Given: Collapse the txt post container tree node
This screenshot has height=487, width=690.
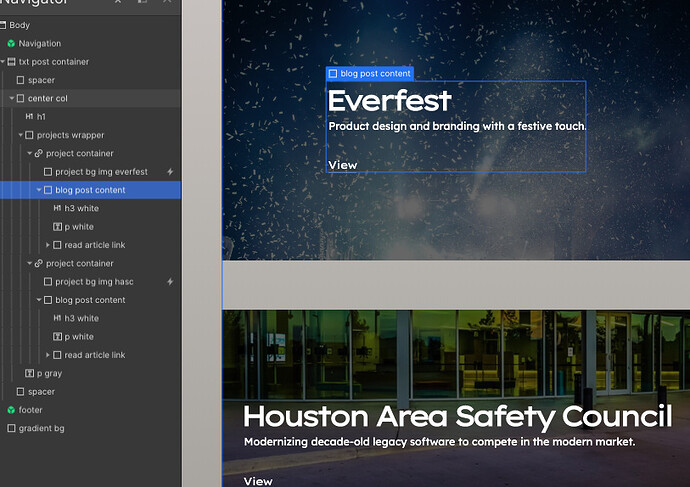Looking at the screenshot, I should pos(3,62).
